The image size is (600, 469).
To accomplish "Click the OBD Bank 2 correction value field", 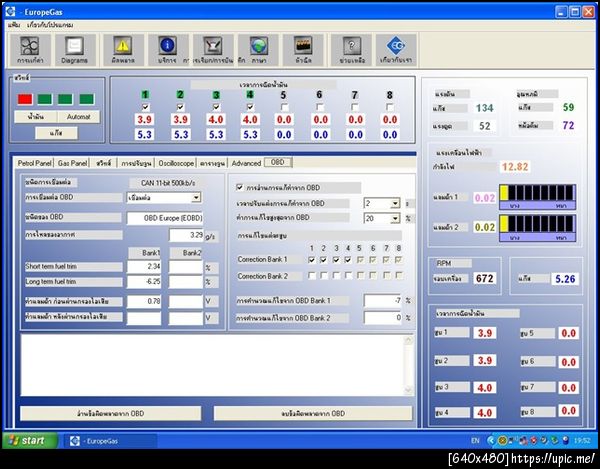I will point(383,318).
